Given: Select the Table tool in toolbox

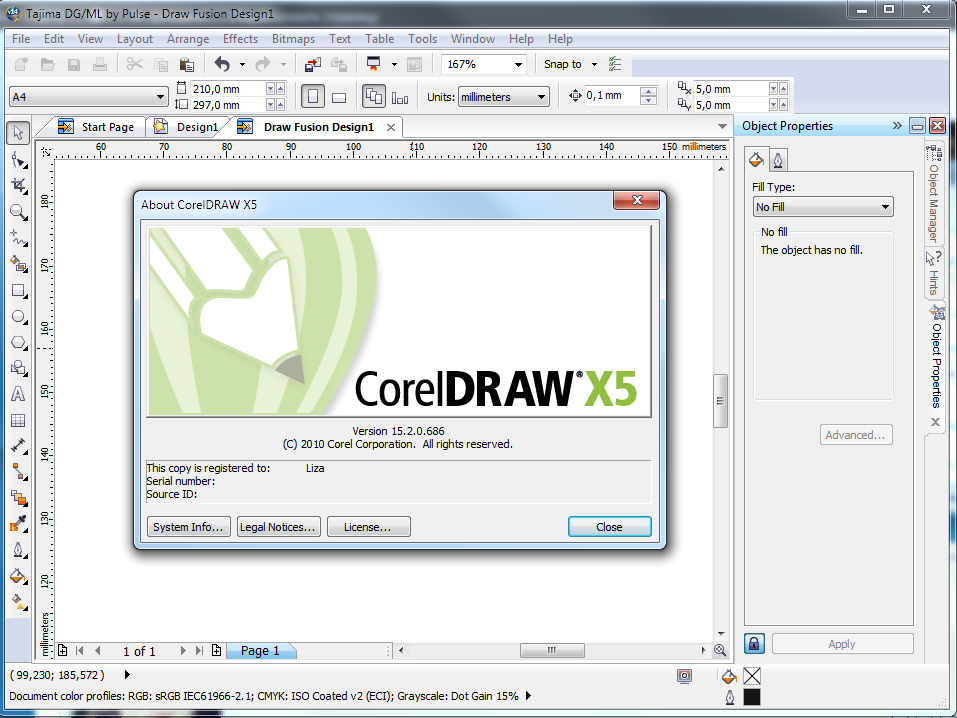Looking at the screenshot, I should pyautogui.click(x=18, y=421).
